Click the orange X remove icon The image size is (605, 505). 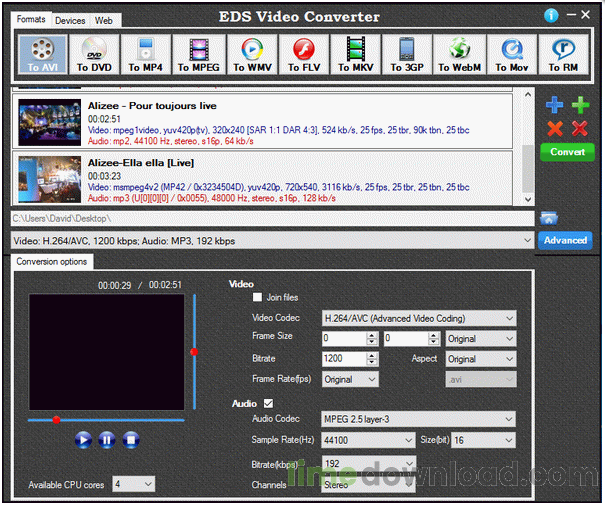coord(555,128)
